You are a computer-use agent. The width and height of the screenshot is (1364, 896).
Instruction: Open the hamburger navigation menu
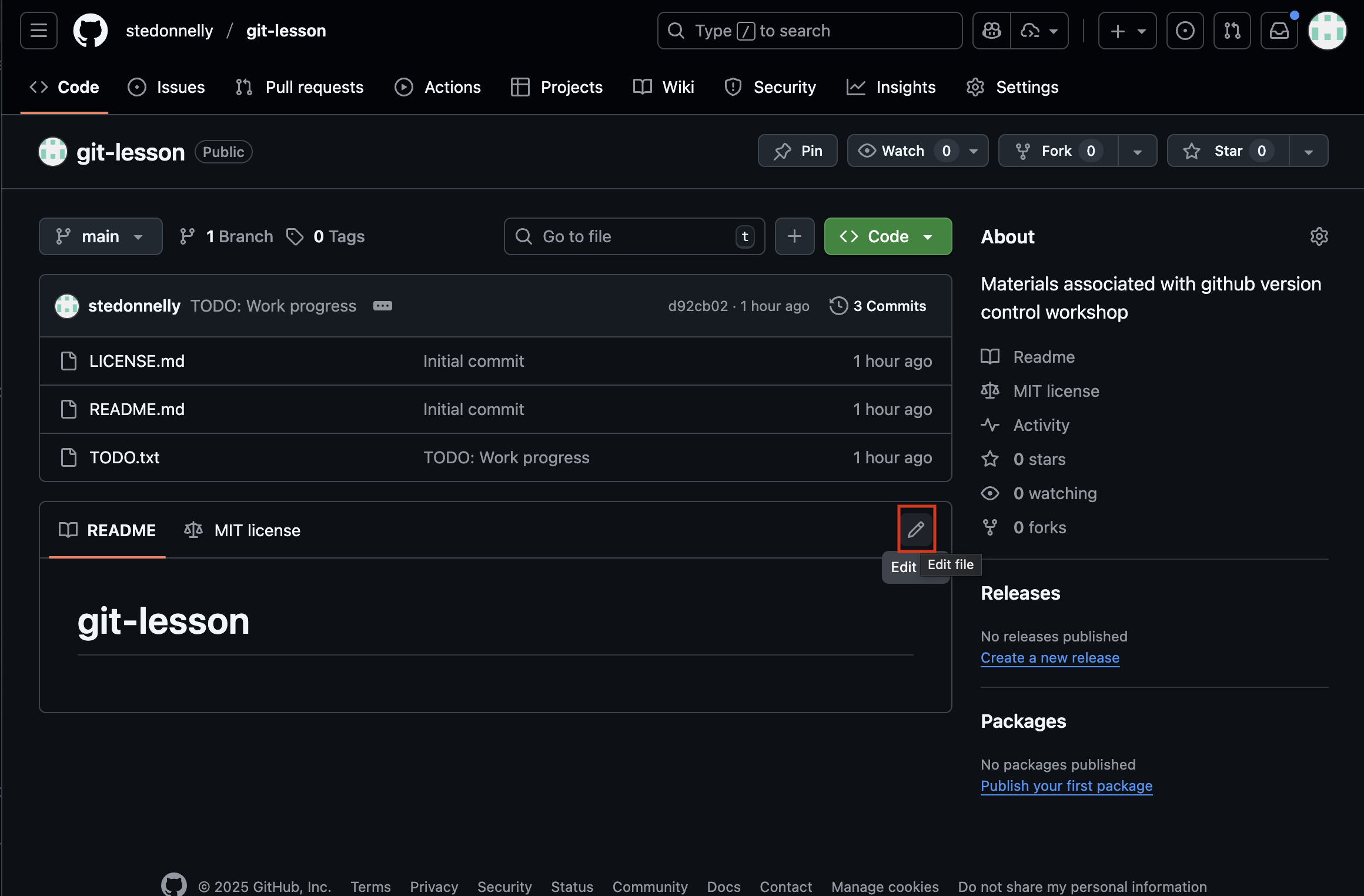pyautogui.click(x=39, y=31)
